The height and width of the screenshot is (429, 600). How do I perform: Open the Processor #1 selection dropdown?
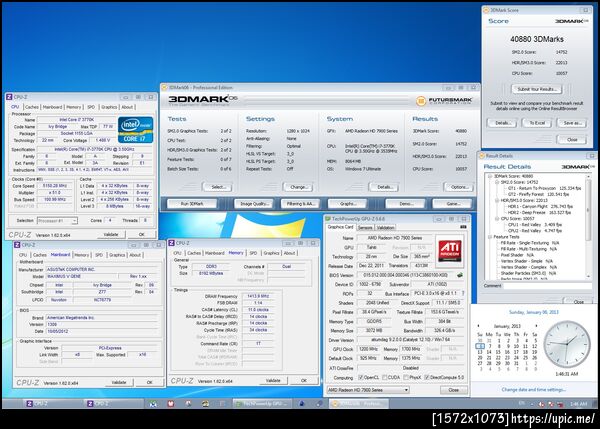pyautogui.click(x=57, y=220)
